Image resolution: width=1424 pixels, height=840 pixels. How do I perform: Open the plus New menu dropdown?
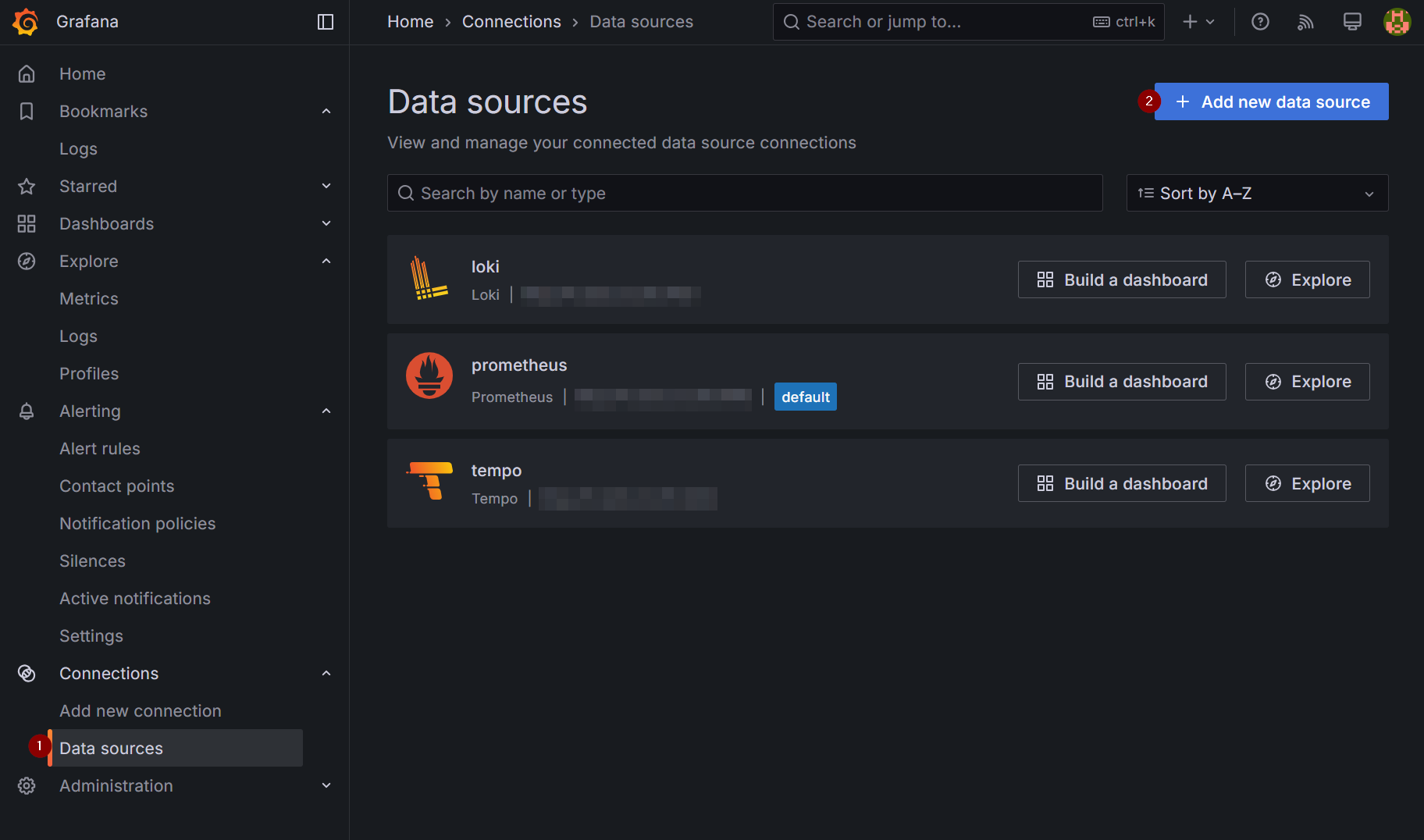1198,22
